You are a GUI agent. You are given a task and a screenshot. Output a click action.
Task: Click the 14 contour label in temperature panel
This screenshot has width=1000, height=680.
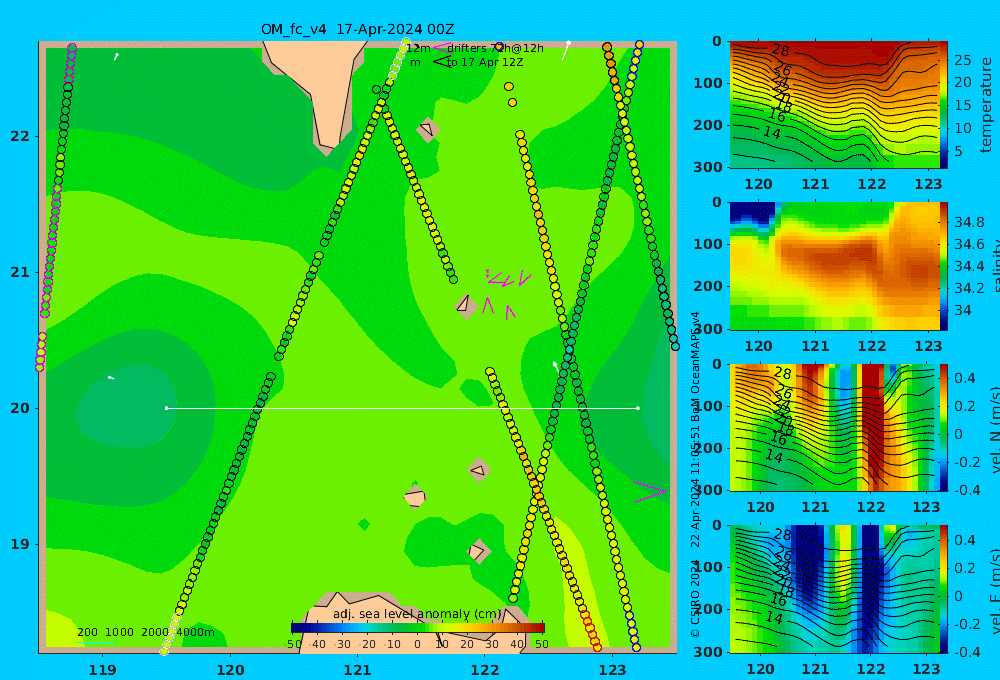click(x=772, y=133)
